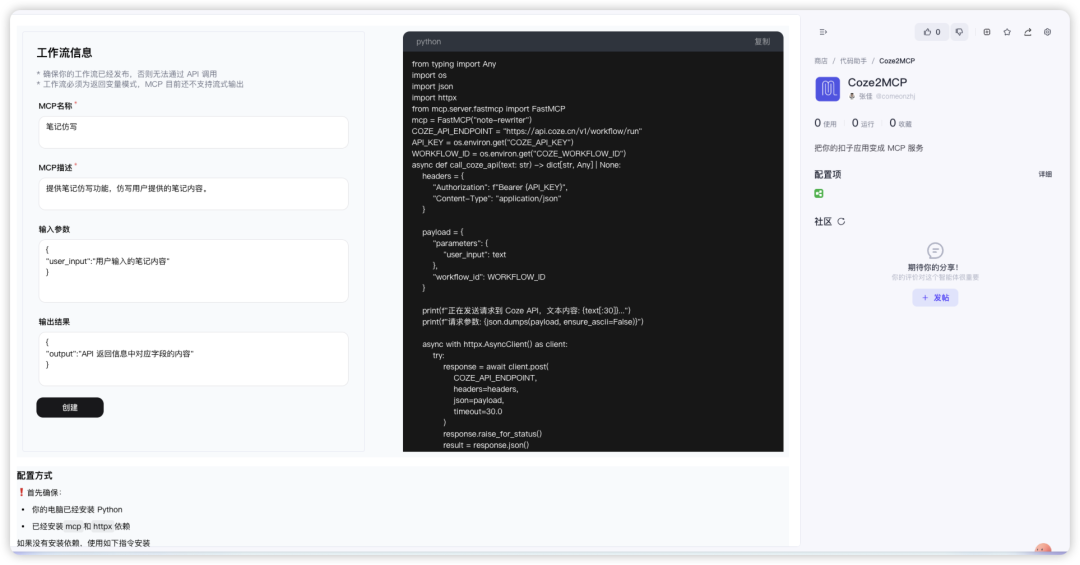
Task: Click the 创建 create button
Action: (70, 407)
